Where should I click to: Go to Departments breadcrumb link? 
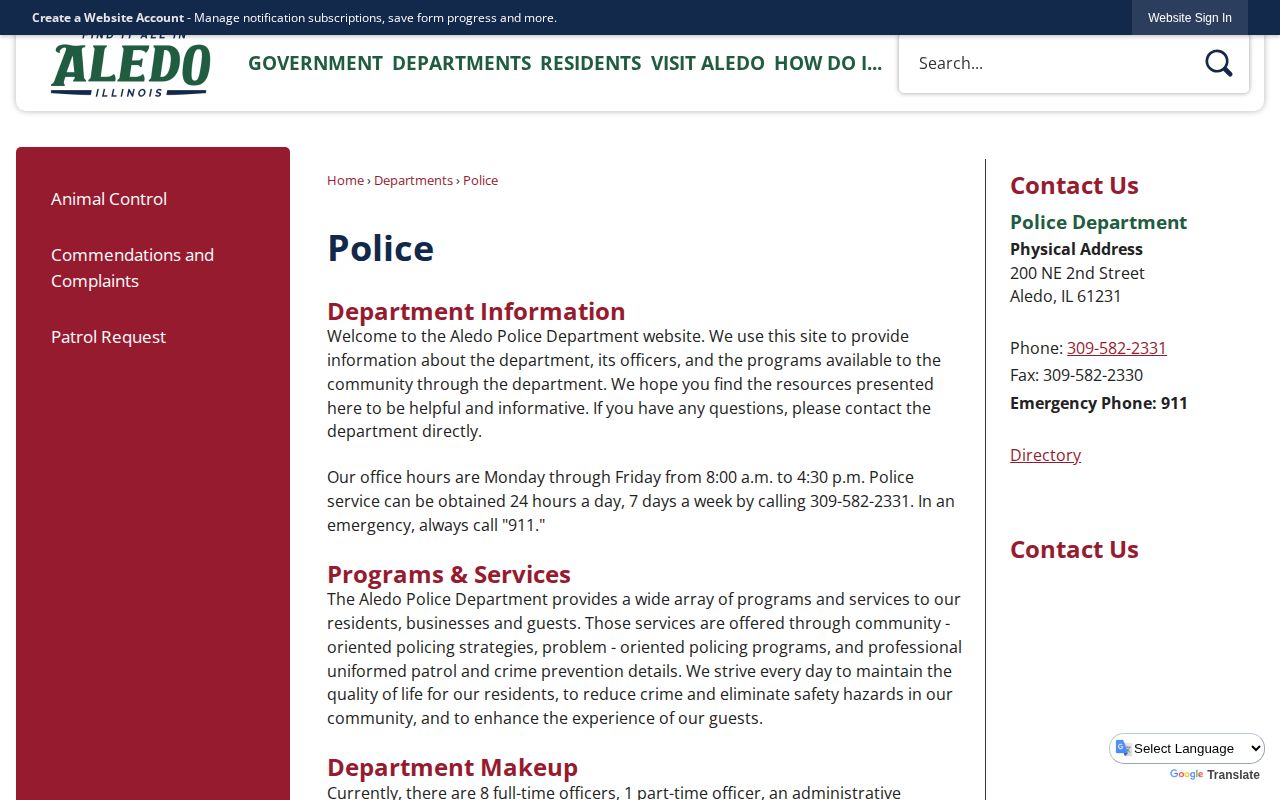point(413,180)
